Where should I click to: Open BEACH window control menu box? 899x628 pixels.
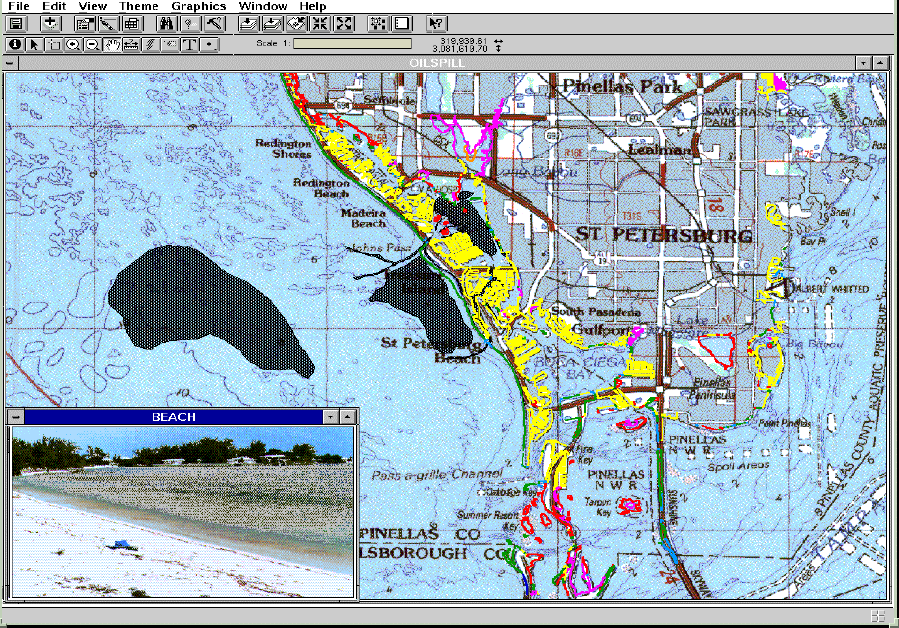(x=16, y=417)
